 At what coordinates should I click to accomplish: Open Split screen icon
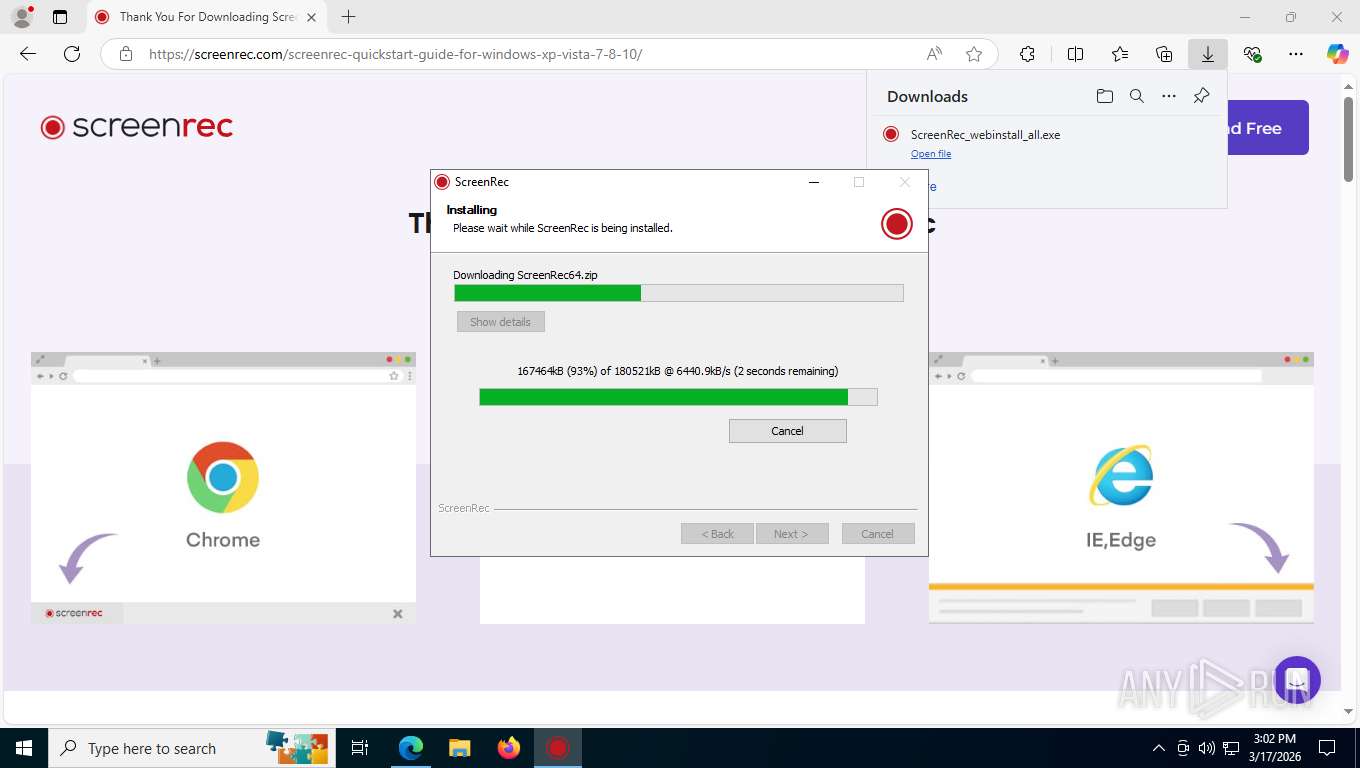[x=1076, y=54]
